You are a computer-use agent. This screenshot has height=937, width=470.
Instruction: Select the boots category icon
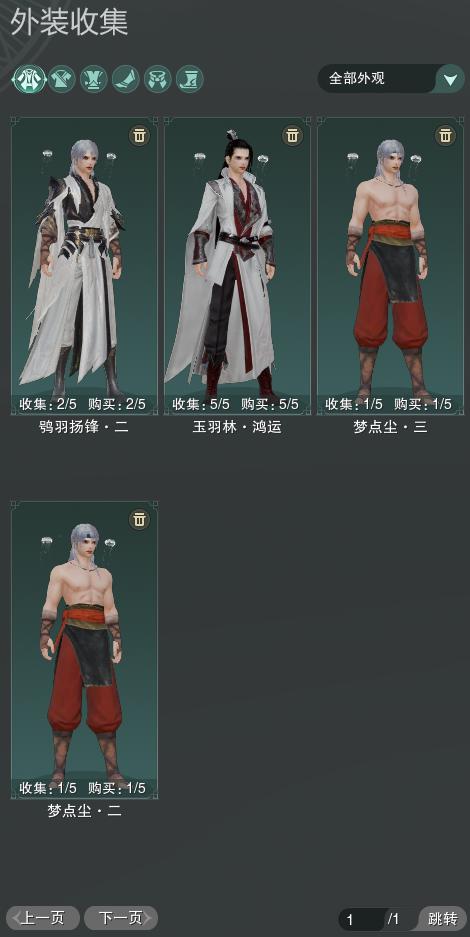coord(190,79)
